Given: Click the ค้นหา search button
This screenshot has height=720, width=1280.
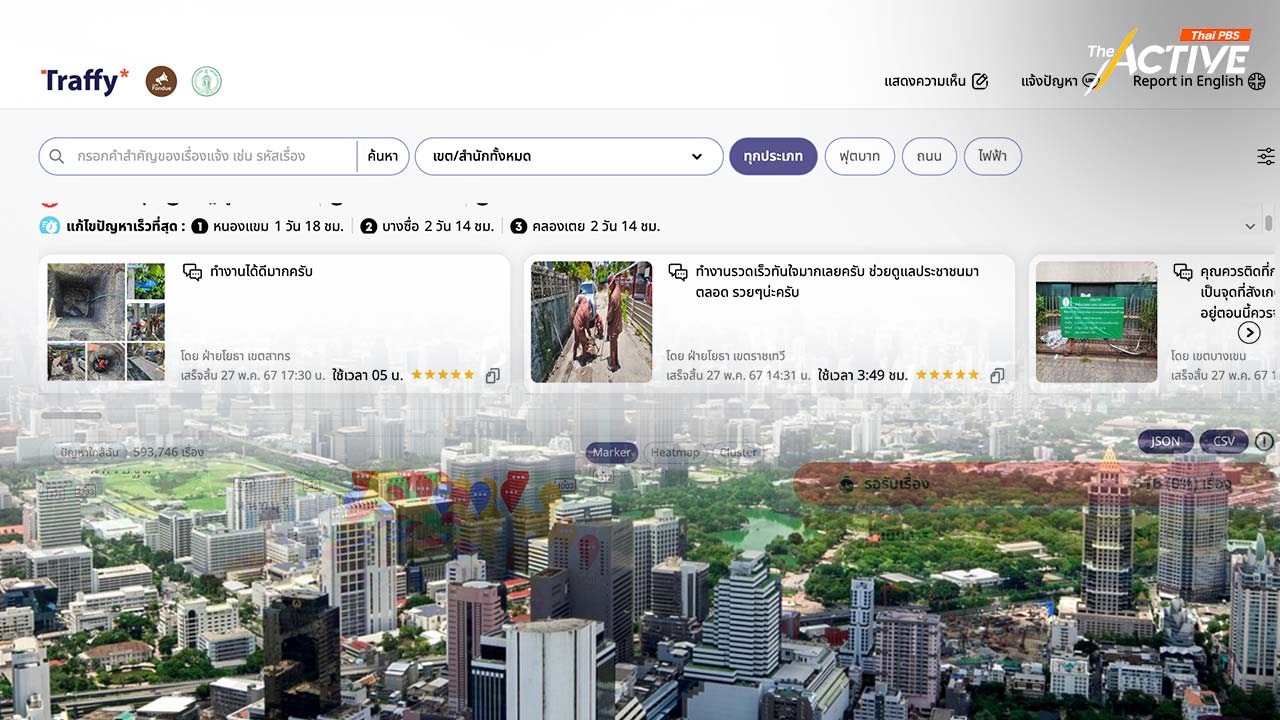Looking at the screenshot, I should click(382, 156).
